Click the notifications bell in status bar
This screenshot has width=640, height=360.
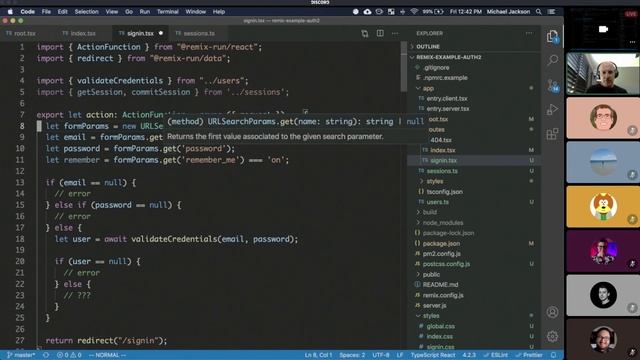(x=553, y=355)
